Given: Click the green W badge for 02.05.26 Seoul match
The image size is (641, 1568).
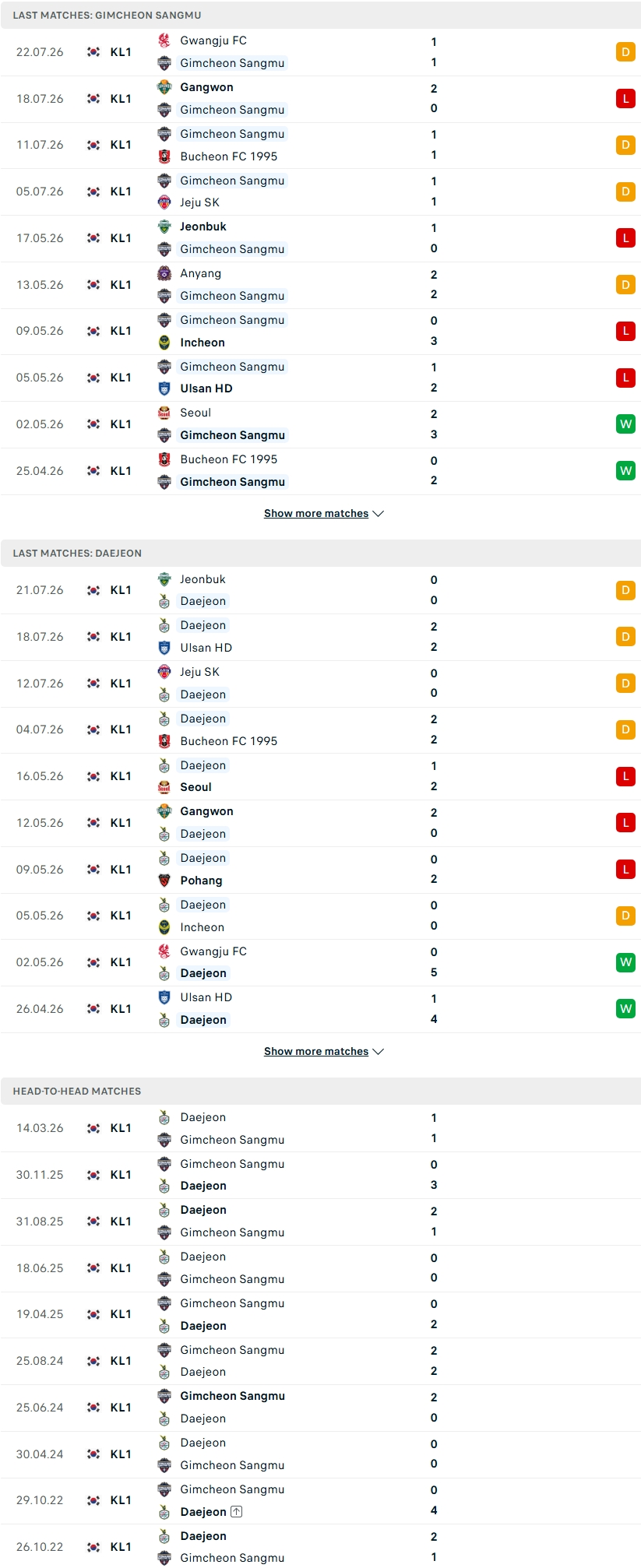Looking at the screenshot, I should click(625, 424).
